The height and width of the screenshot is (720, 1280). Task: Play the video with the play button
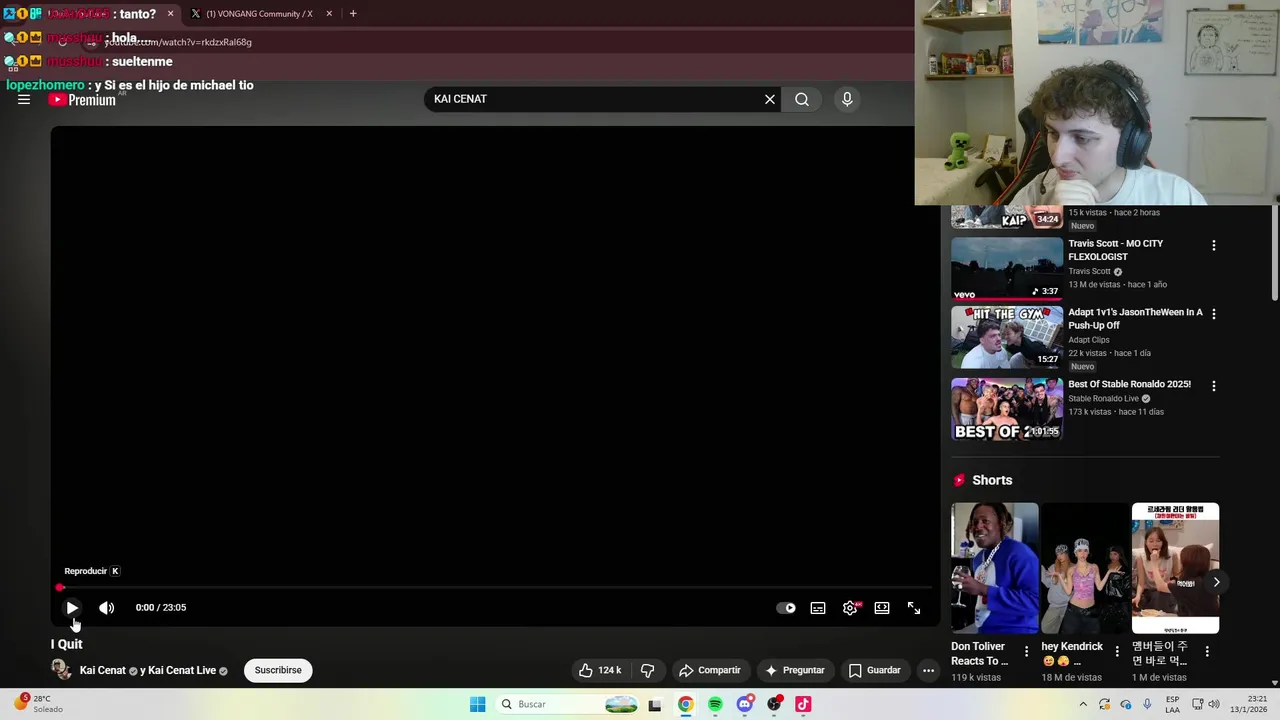tap(72, 608)
